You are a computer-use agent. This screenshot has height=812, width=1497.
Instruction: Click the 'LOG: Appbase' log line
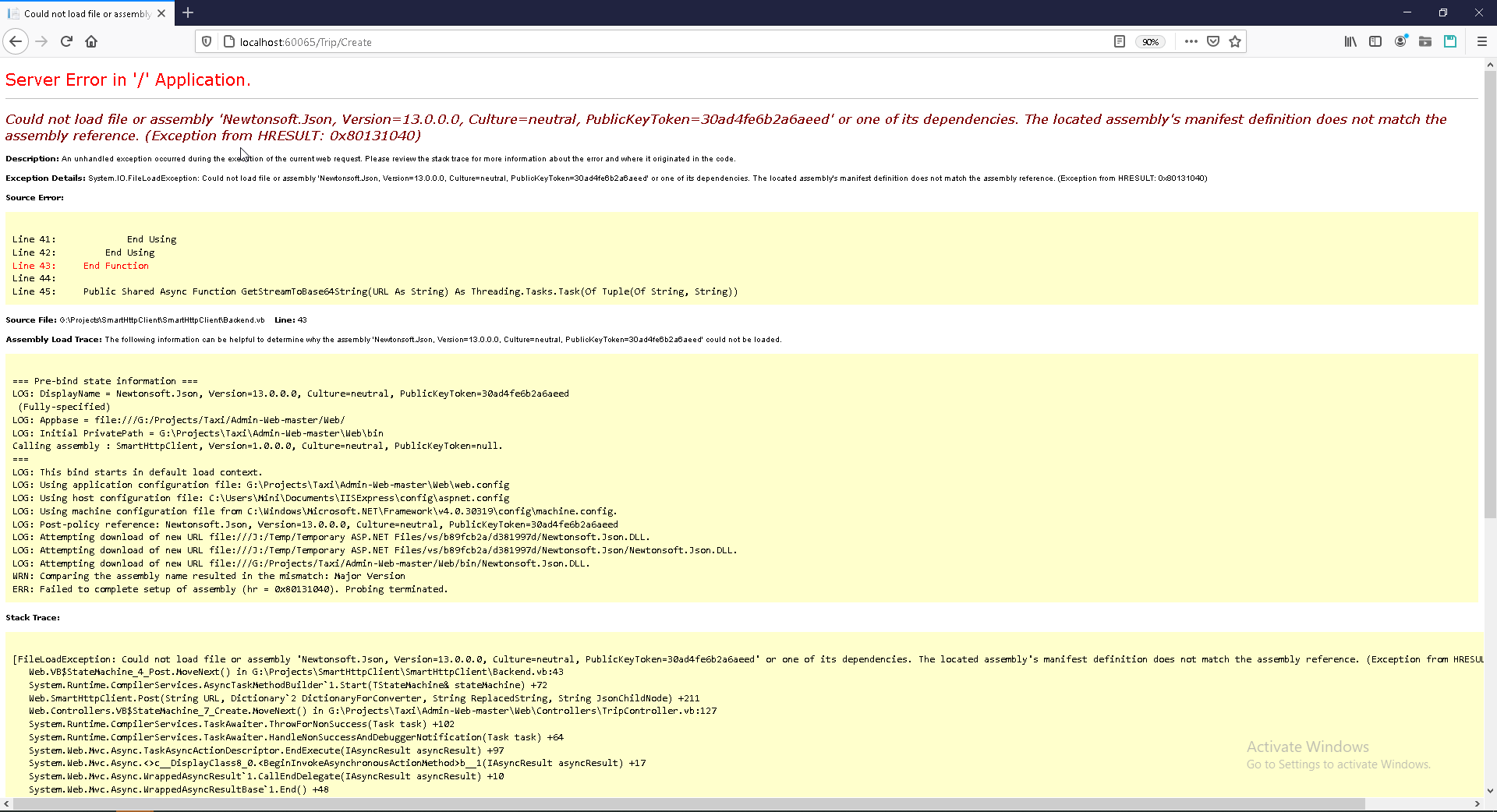pos(179,420)
